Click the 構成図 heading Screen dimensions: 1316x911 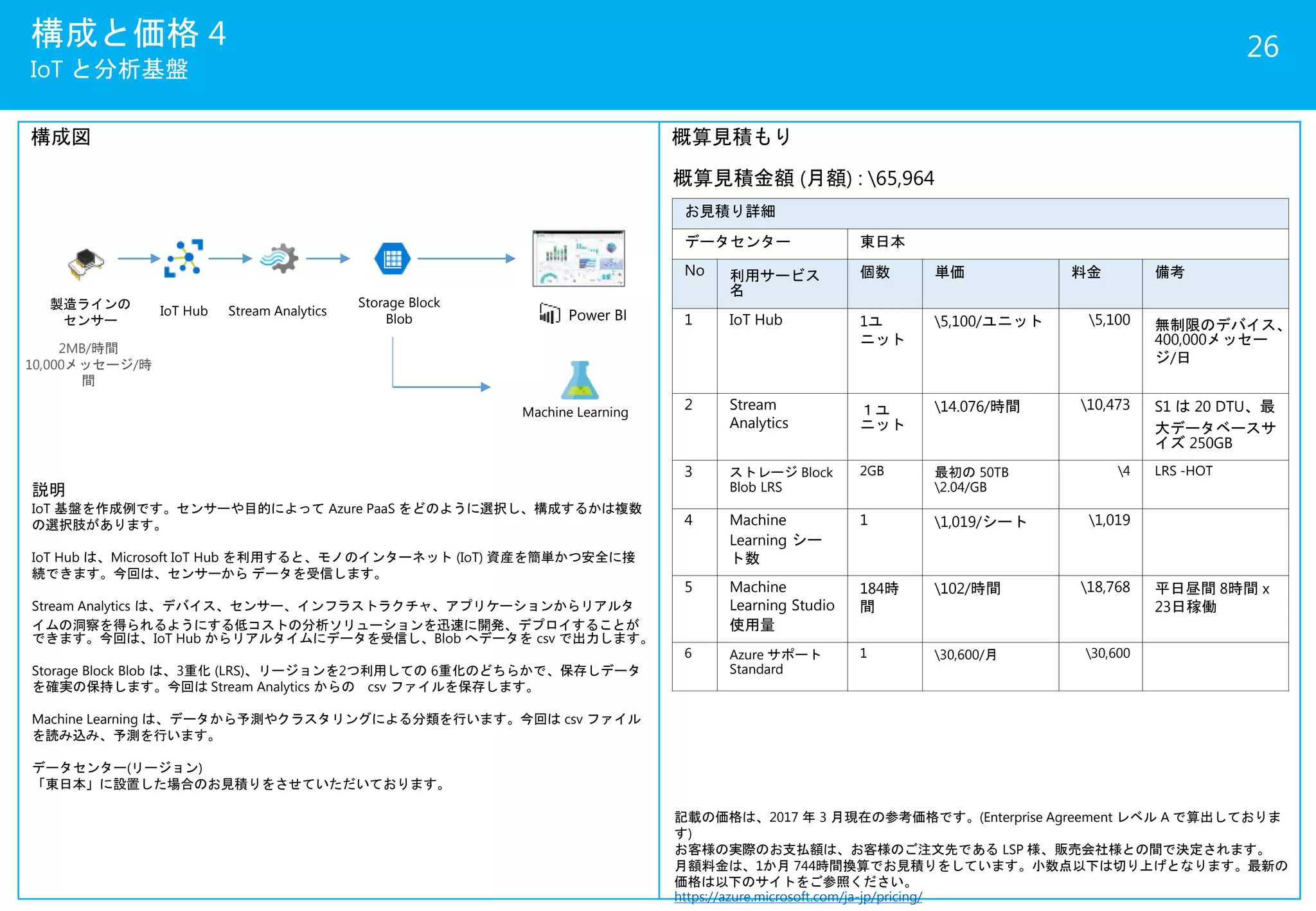(x=61, y=137)
